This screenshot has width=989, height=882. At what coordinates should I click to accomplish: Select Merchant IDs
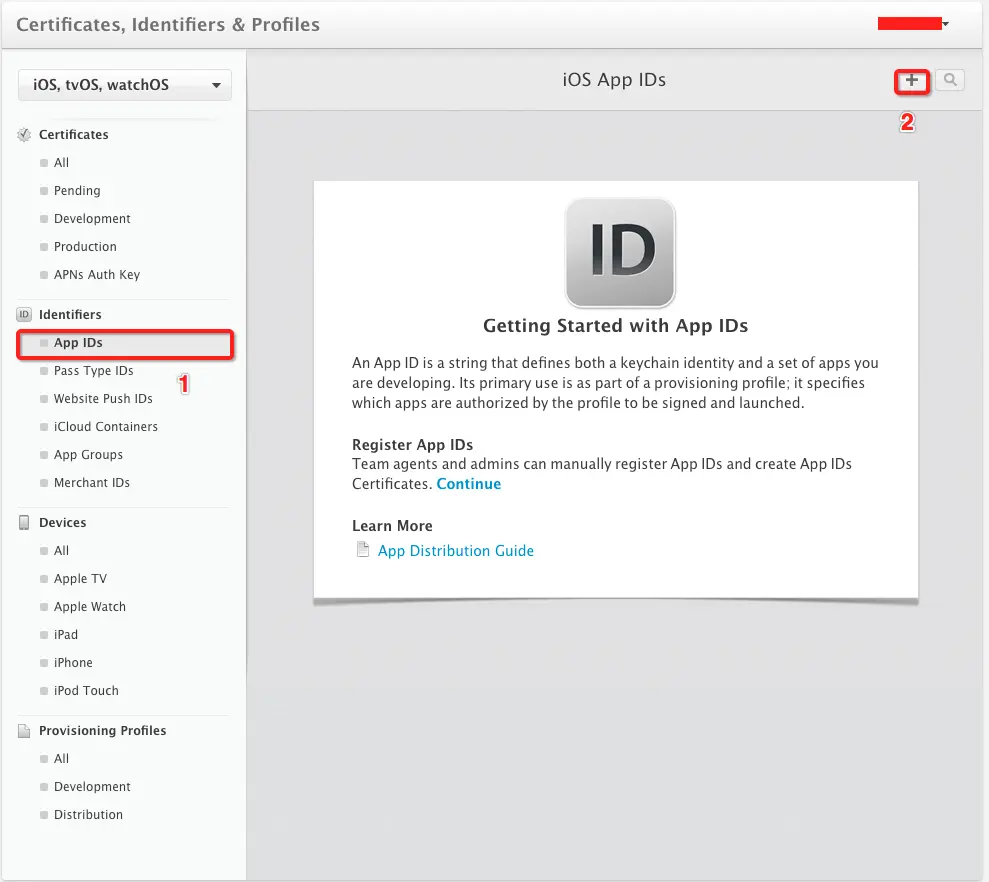click(91, 483)
